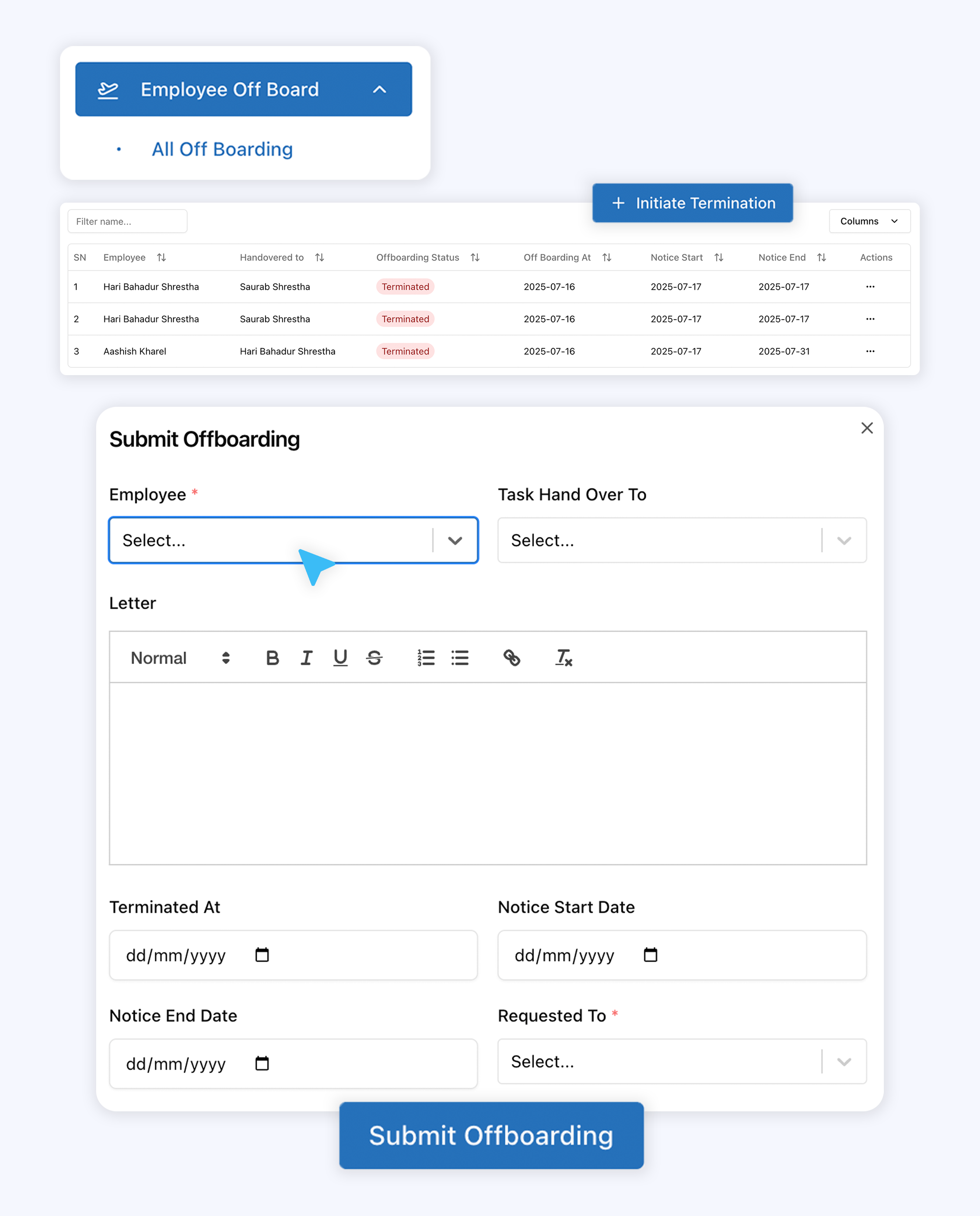Insert a bulleted list
980x1216 pixels.
coord(459,658)
